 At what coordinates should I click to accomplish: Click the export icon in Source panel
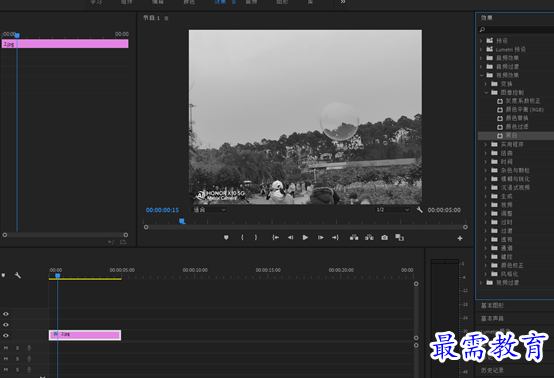point(123,242)
